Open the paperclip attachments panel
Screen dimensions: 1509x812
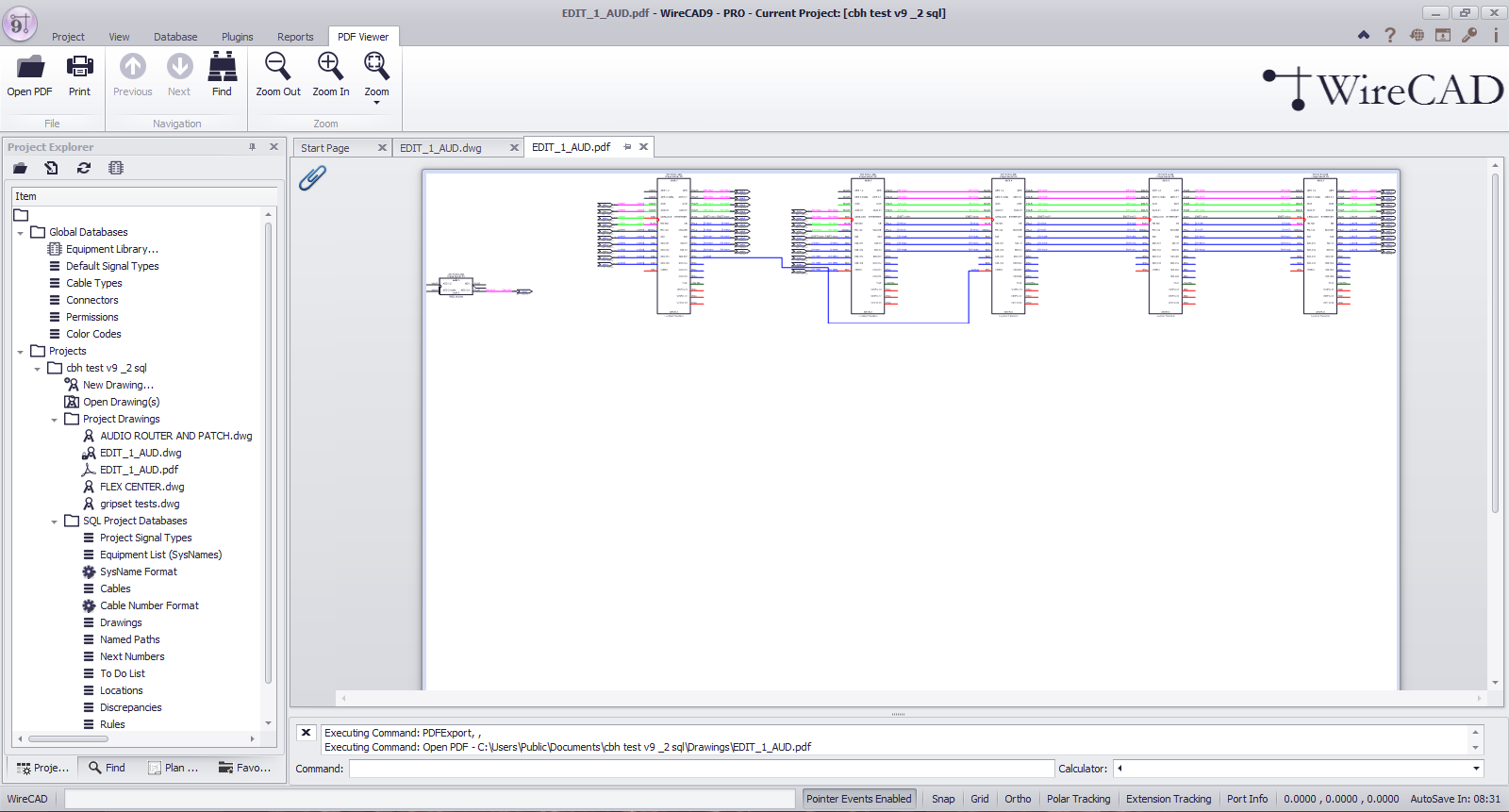pos(312,177)
